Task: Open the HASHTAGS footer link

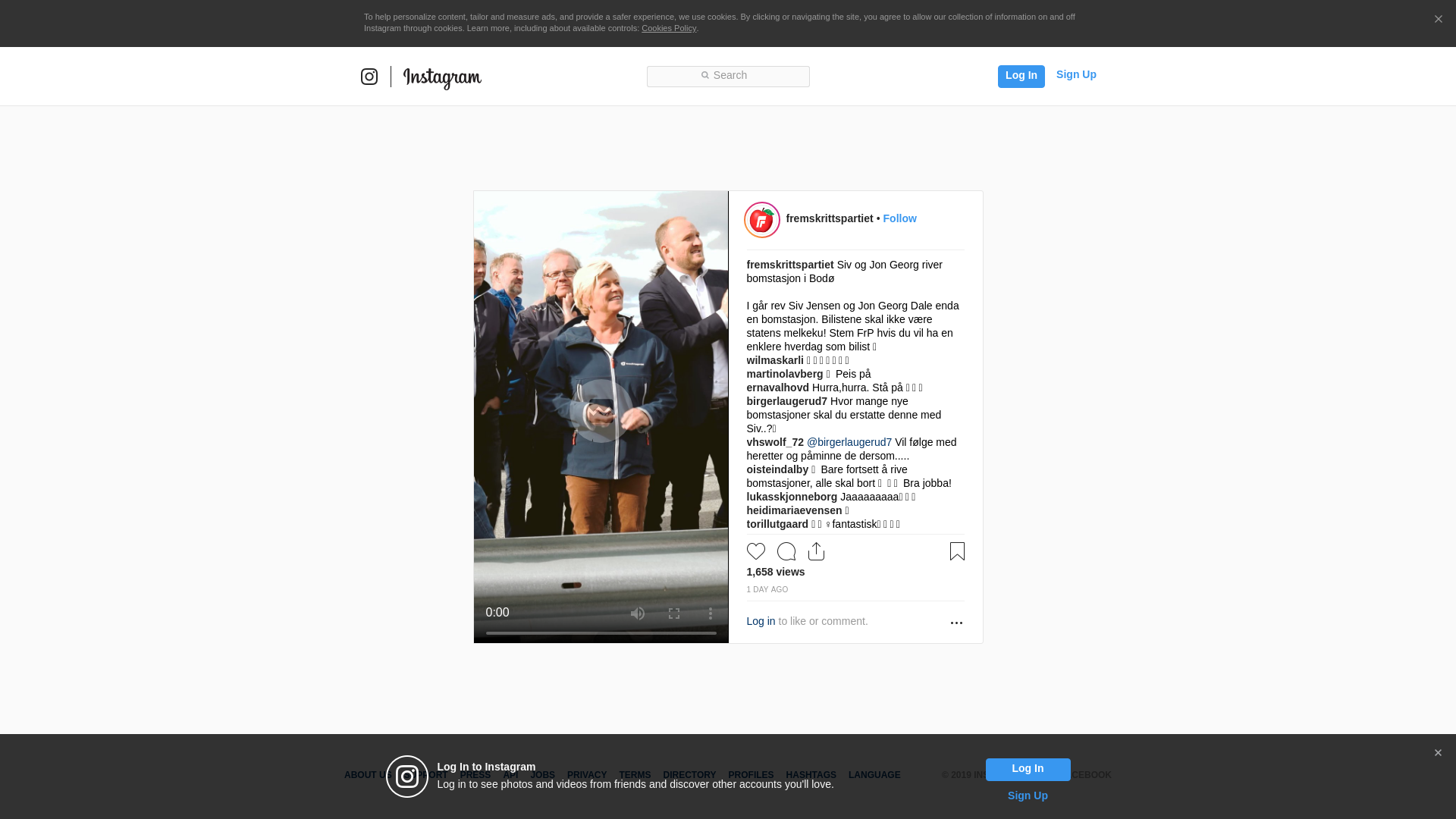Action: pyautogui.click(x=811, y=775)
